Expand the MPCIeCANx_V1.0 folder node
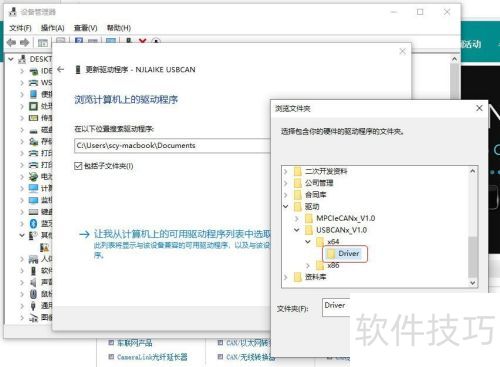This screenshot has width=500, height=367. (297, 218)
